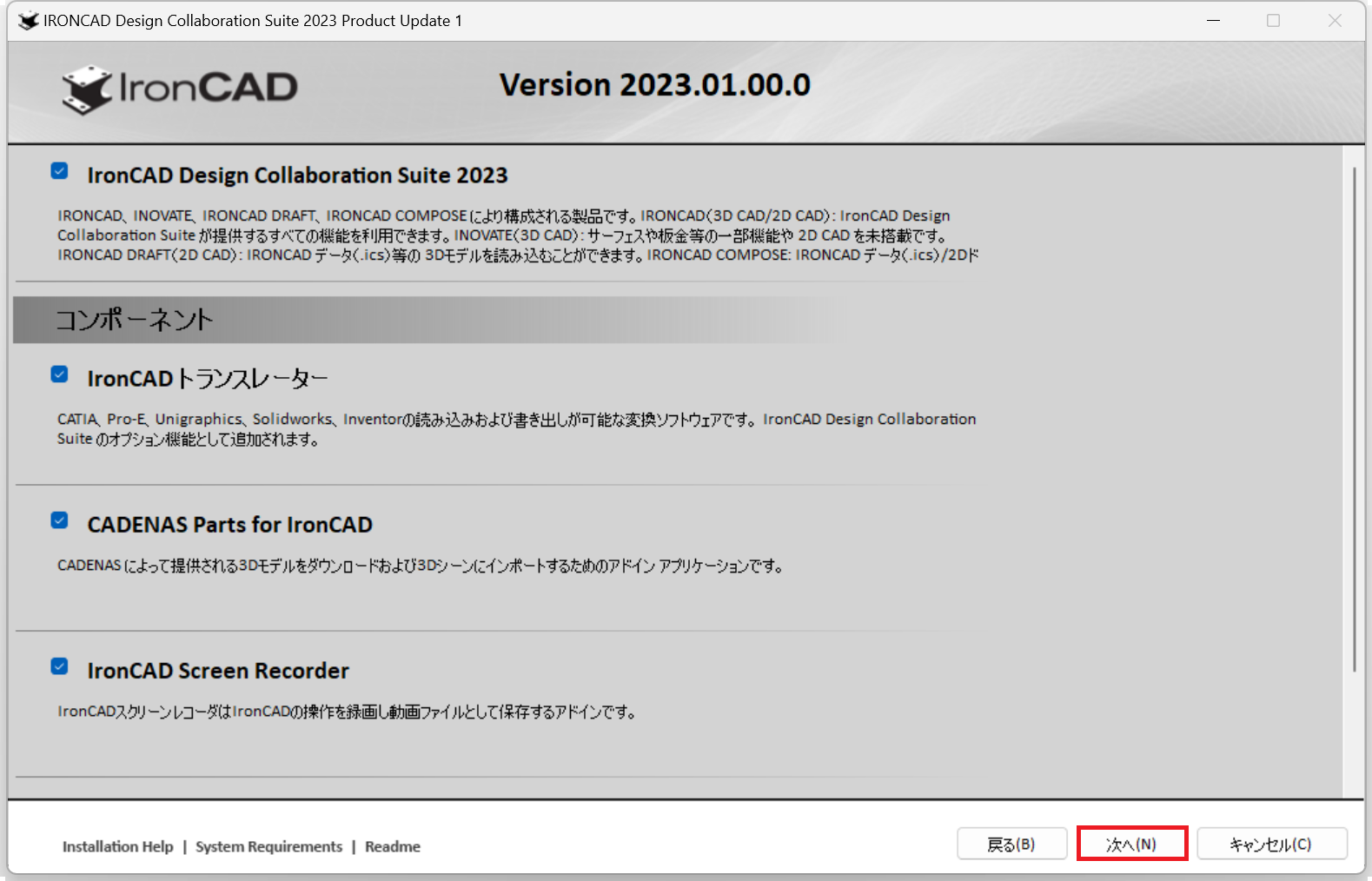Click the コンポーネント section header bar
The image size is (1372, 881).
426,320
